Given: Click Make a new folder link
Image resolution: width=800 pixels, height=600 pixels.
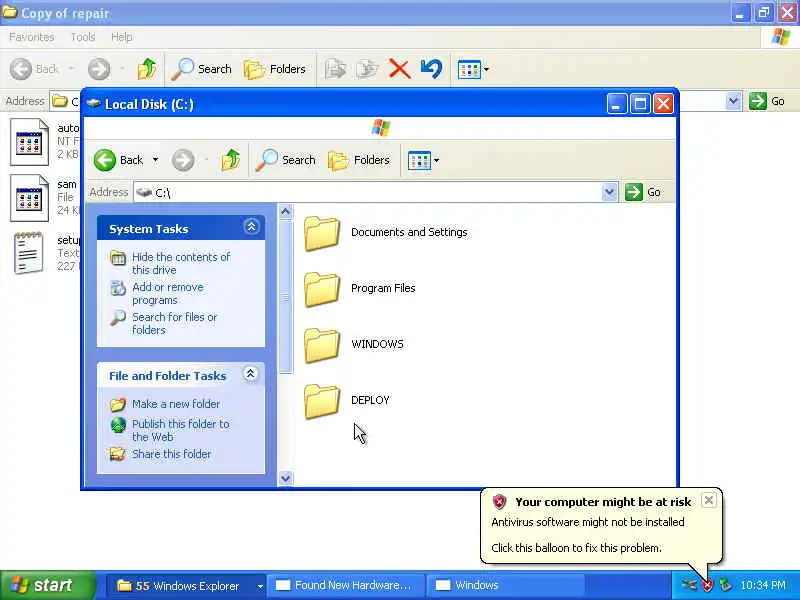Looking at the screenshot, I should click(x=176, y=404).
